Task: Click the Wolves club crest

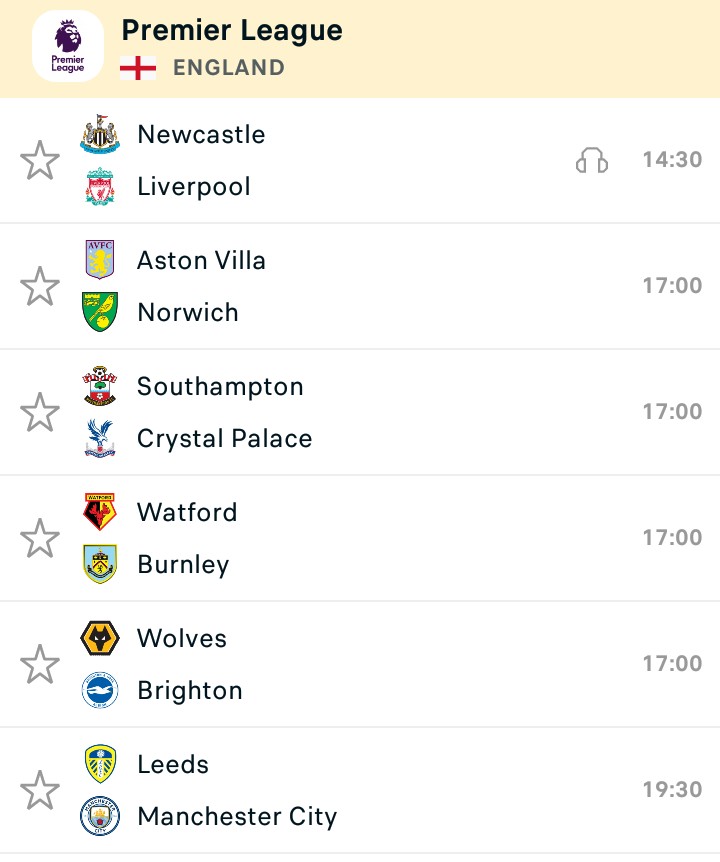Action: pyautogui.click(x=99, y=638)
